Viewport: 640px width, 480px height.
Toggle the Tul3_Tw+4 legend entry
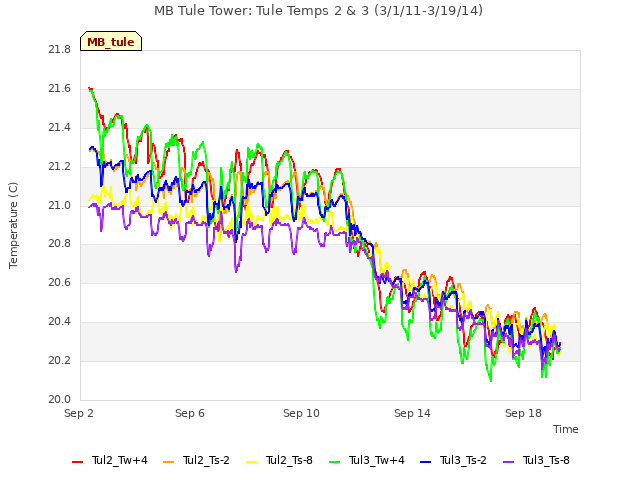pos(367,460)
